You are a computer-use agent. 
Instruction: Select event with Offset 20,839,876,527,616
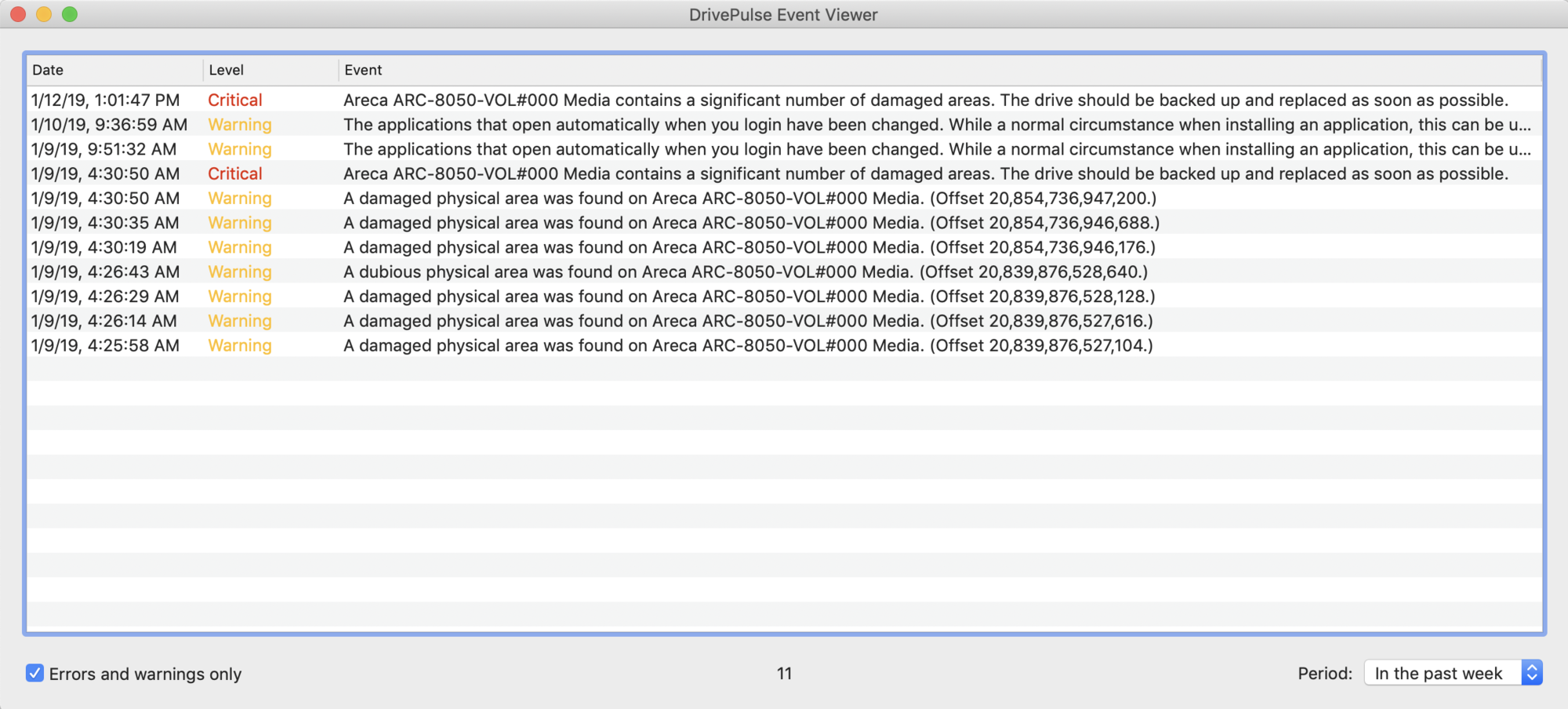(749, 321)
